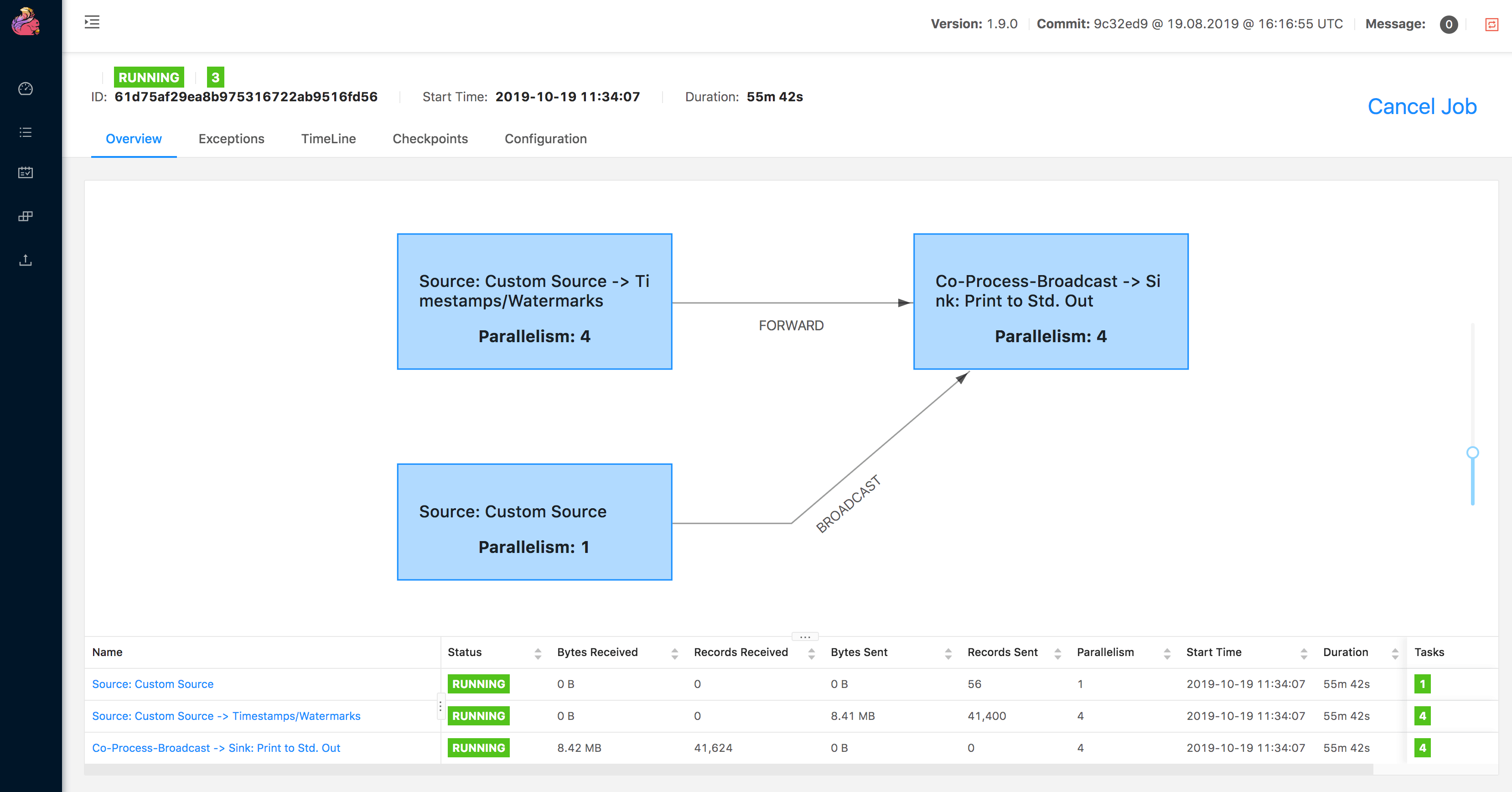Click the green tasks badge 1 in first row
This screenshot has width=1512, height=792.
(1422, 684)
